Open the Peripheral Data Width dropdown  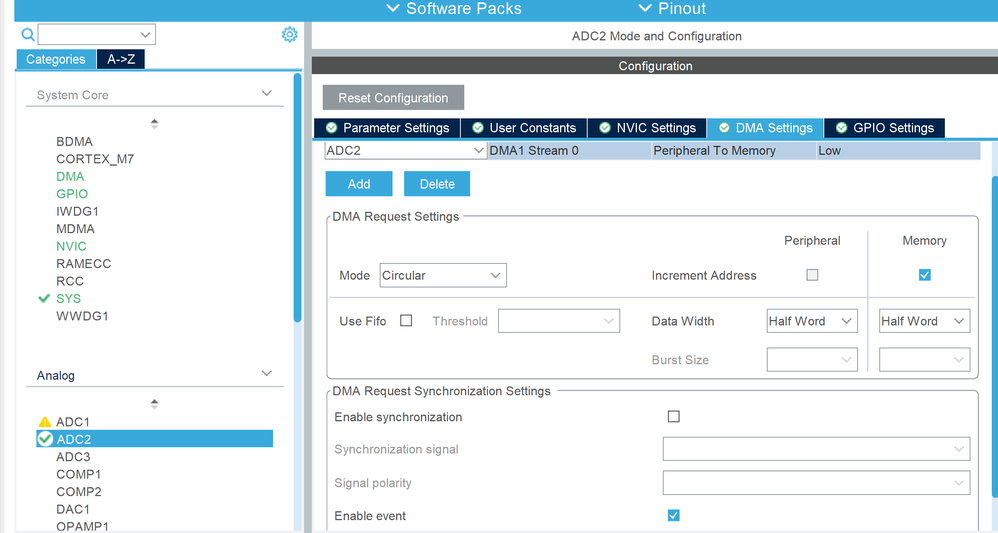812,321
